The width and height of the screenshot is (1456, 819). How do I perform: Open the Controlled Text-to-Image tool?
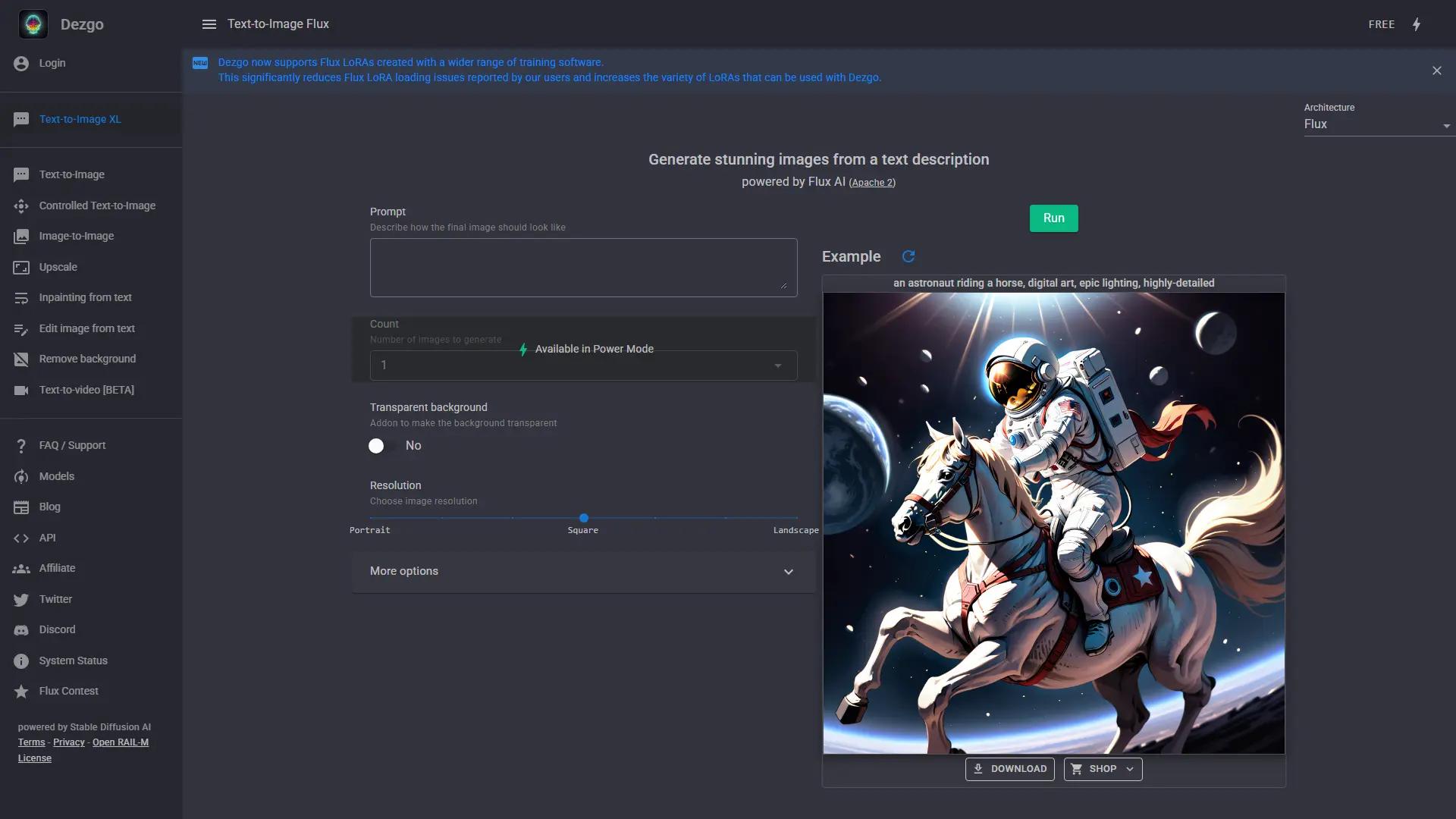96,206
